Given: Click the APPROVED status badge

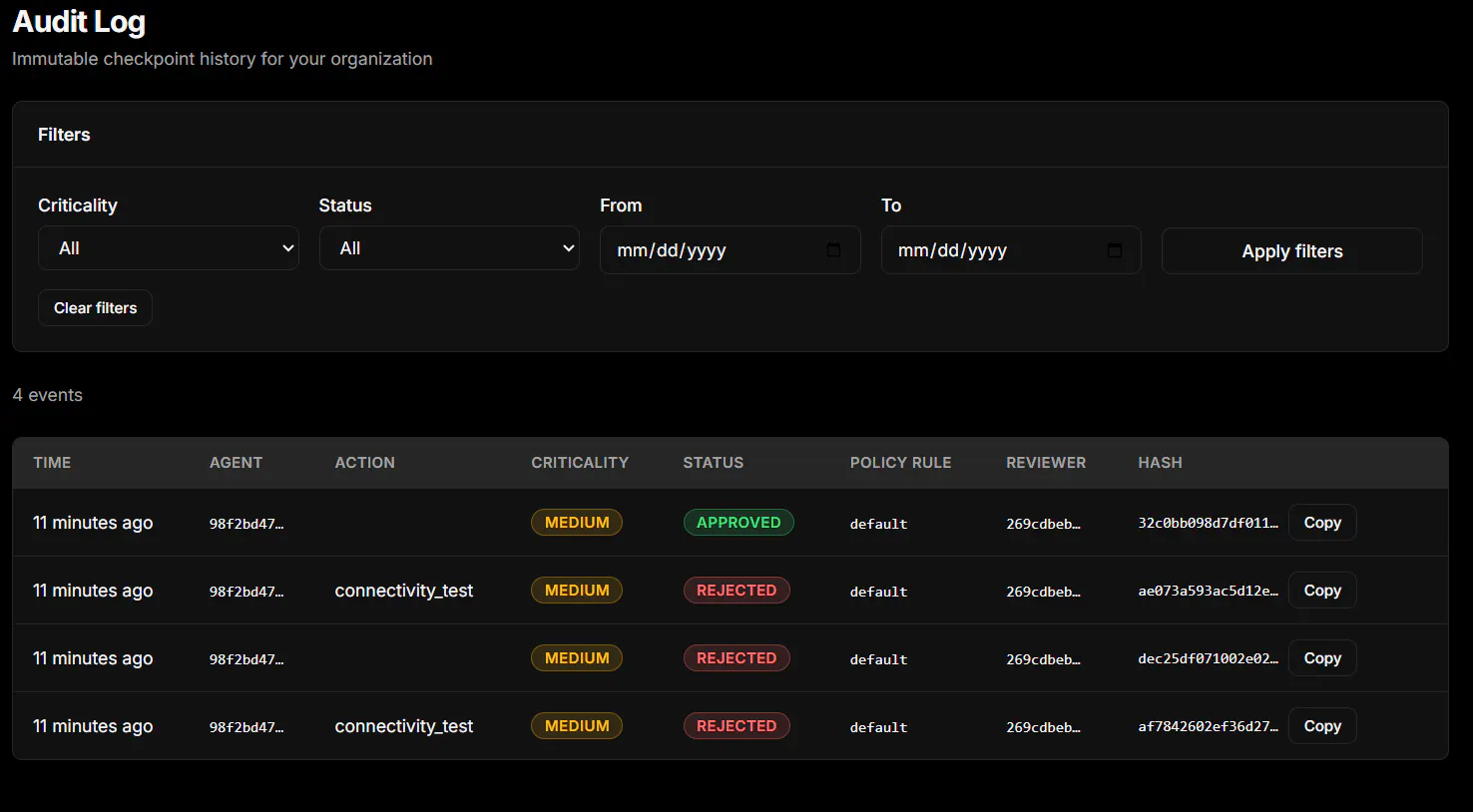Looking at the screenshot, I should (738, 523).
